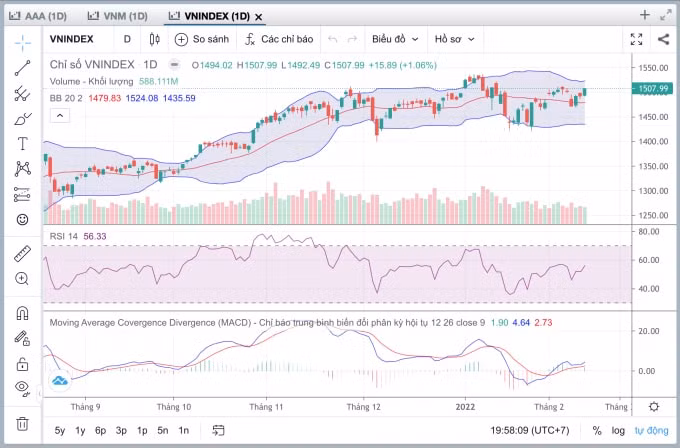Close the VNINDEX (1D) tab

258,17
